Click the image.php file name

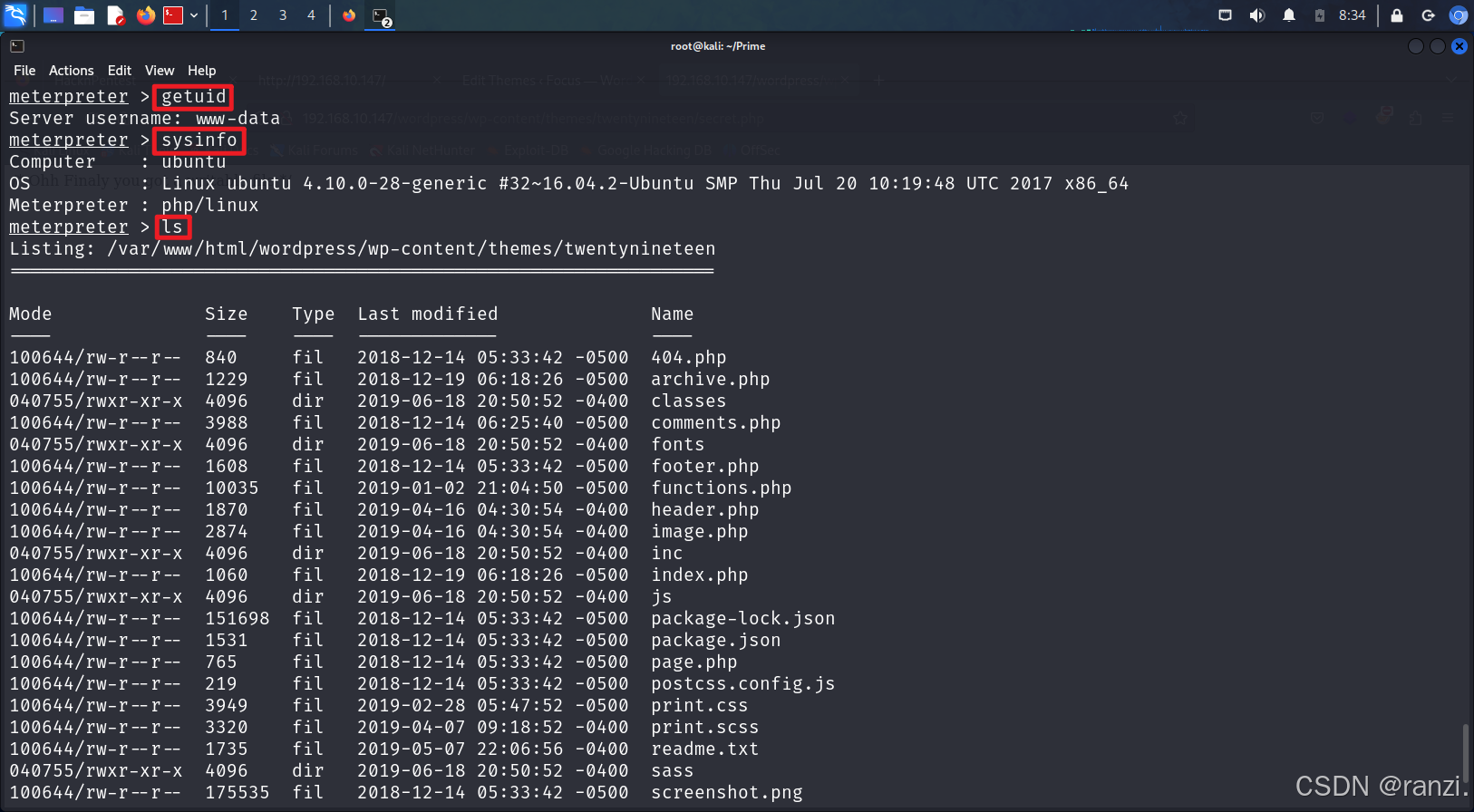[699, 532]
